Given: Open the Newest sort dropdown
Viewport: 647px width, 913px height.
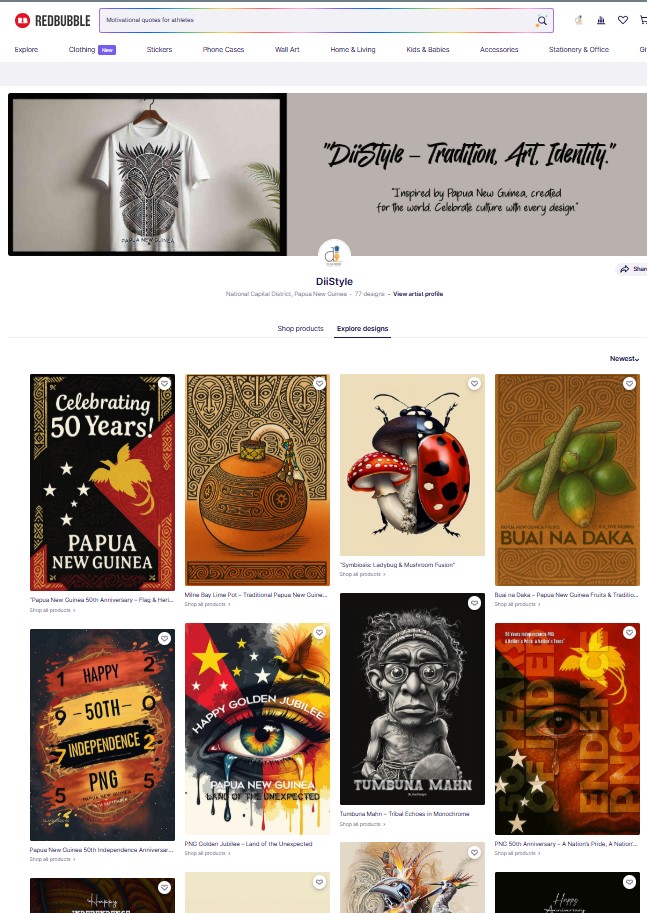Looking at the screenshot, I should [x=624, y=359].
